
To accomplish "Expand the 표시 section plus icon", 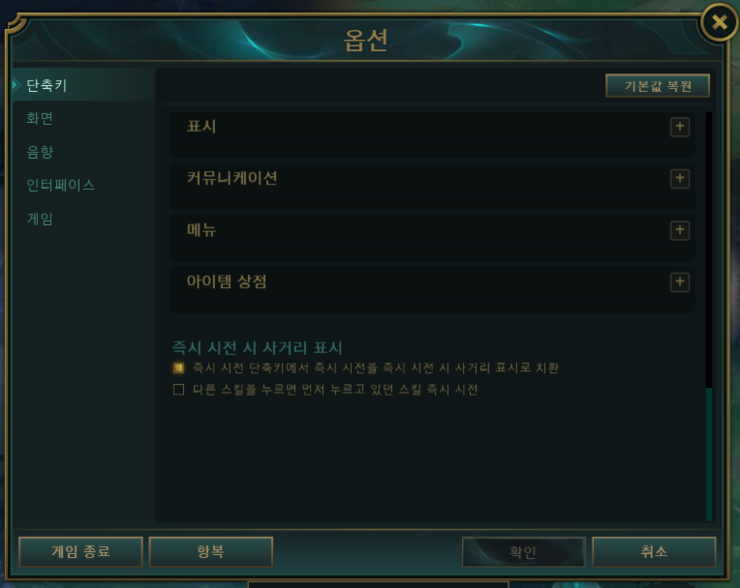I will pyautogui.click(x=680, y=127).
